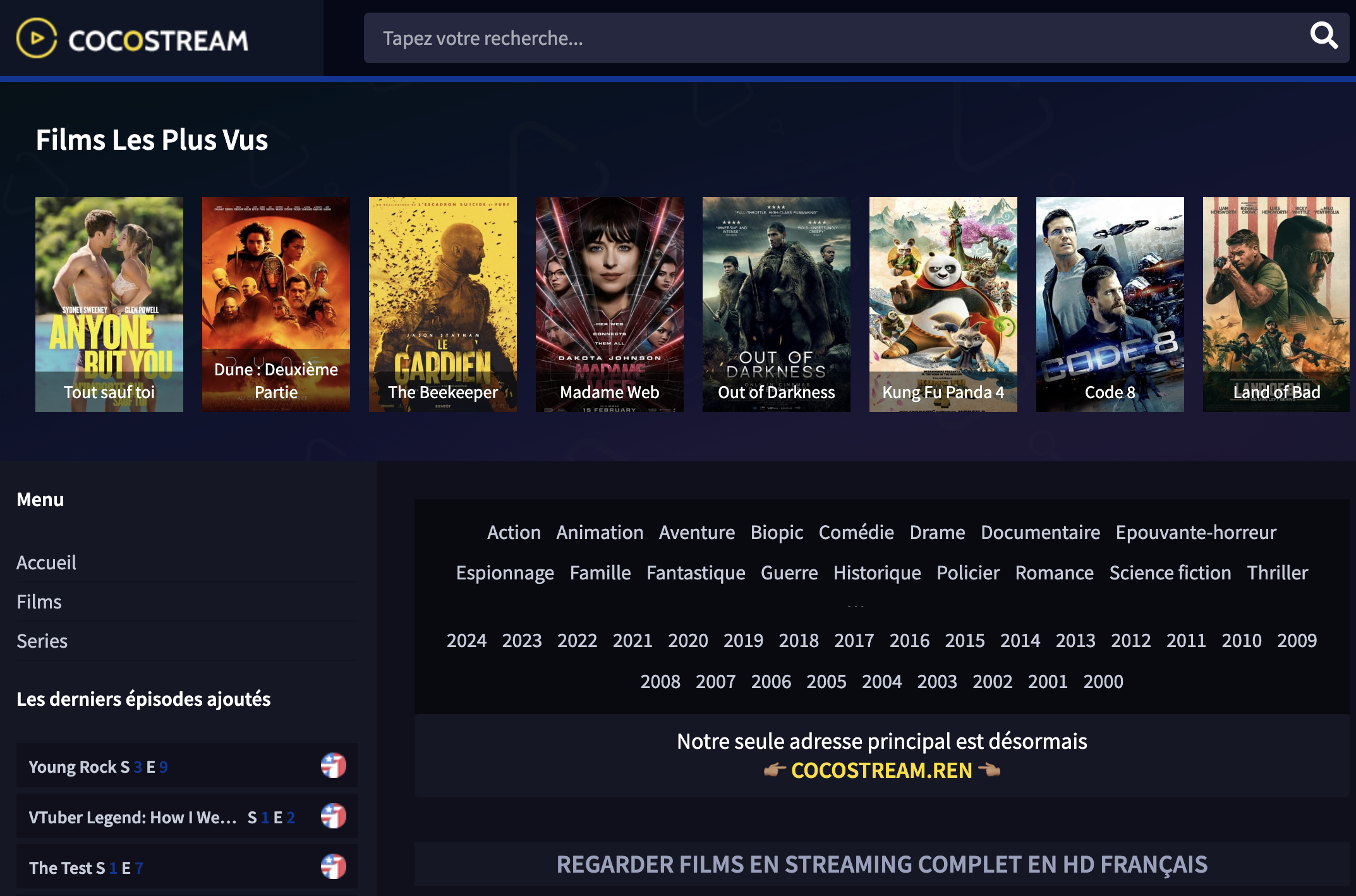1356x896 pixels.
Task: Select the year 2000 link
Action: [x=1103, y=681]
